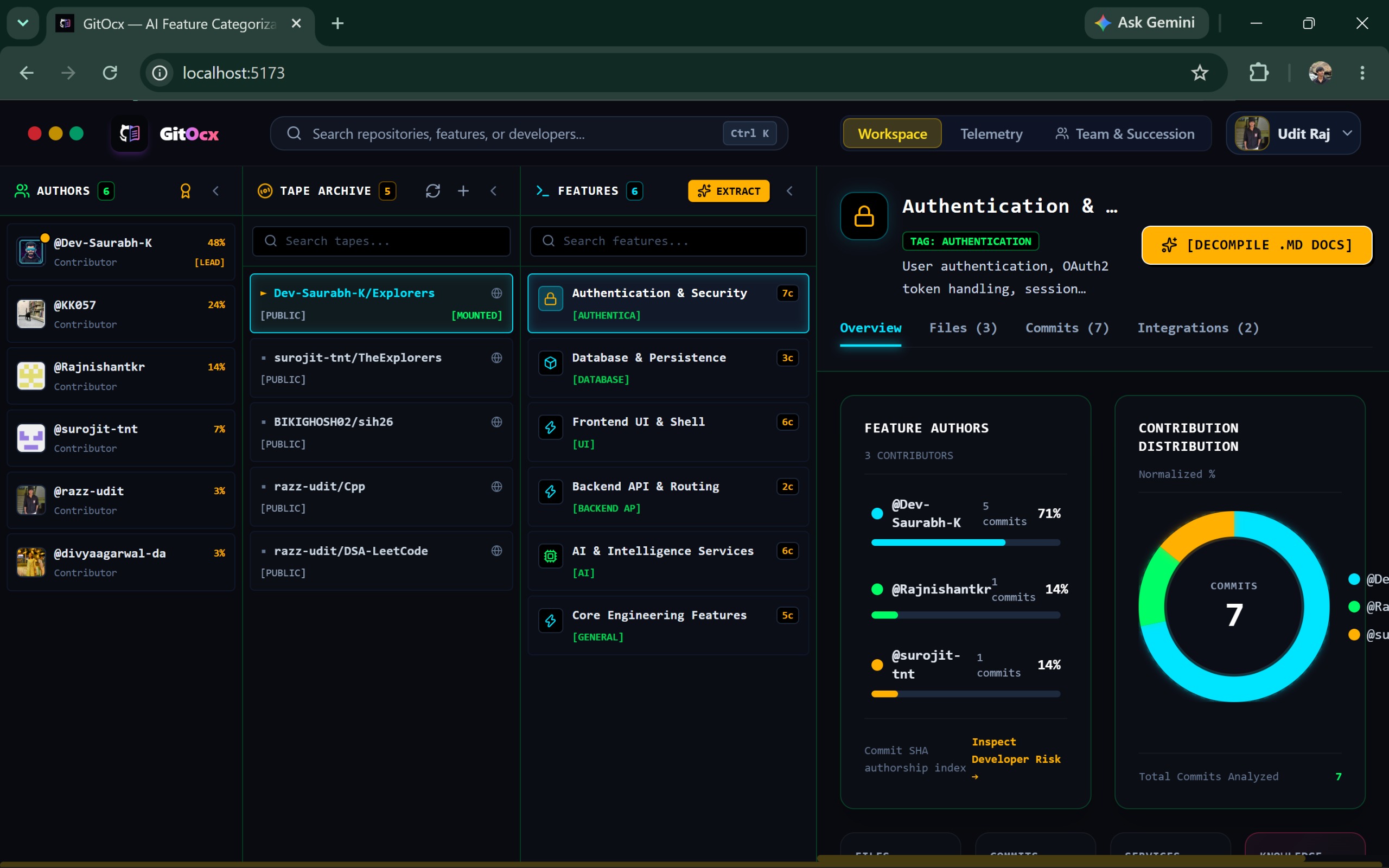Click the large lock icon beside Authentication title
The height and width of the screenshot is (868, 1389).
[x=864, y=216]
